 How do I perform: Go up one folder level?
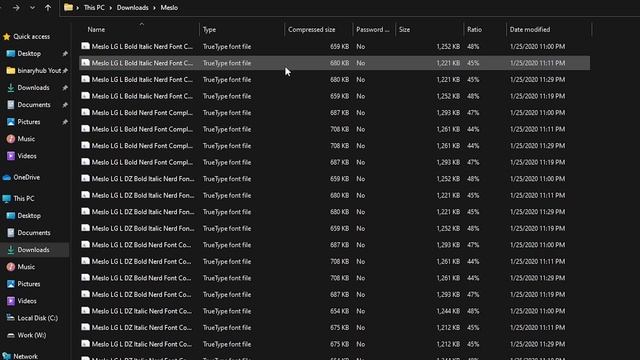pos(48,8)
